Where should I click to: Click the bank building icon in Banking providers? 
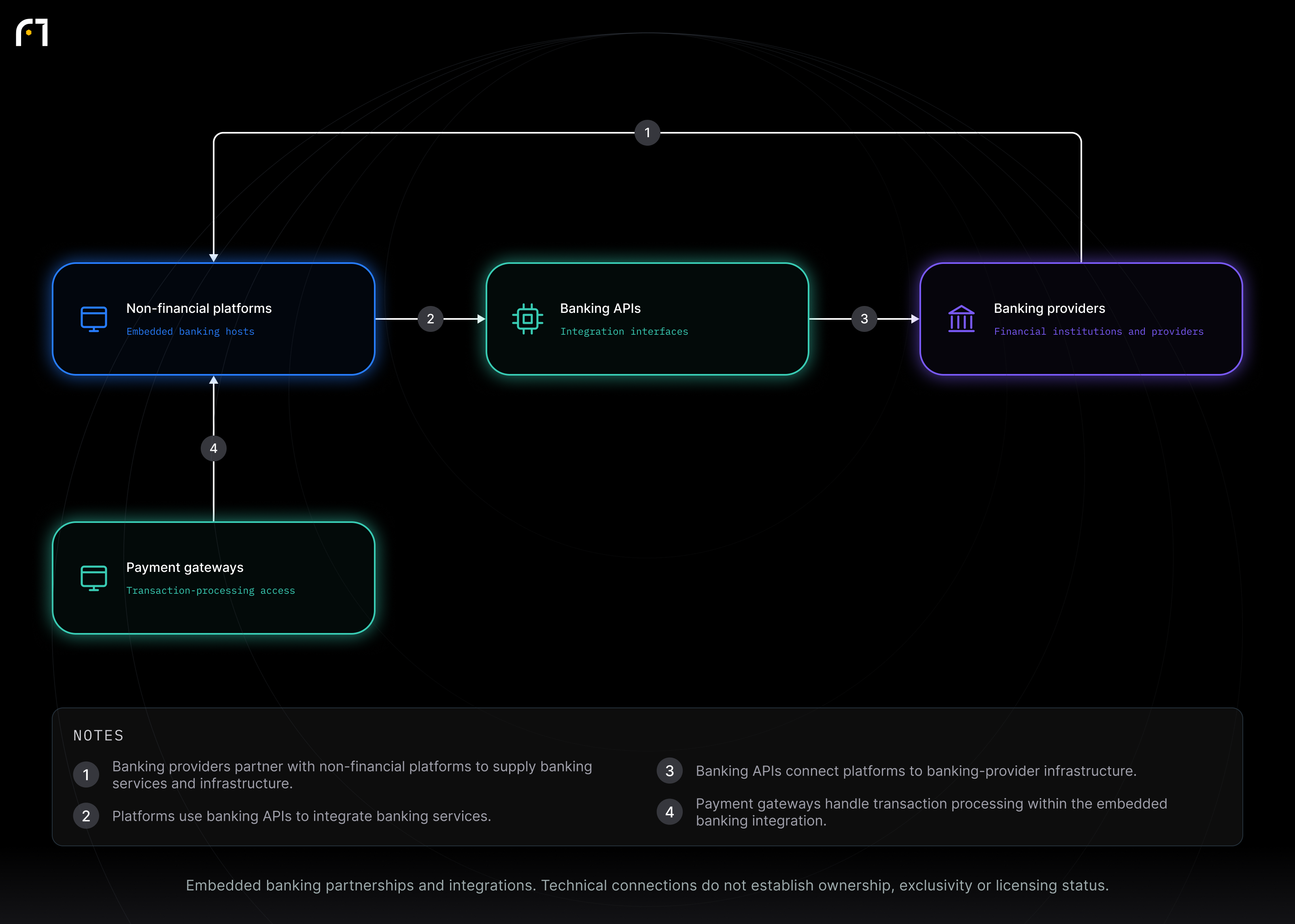961,319
